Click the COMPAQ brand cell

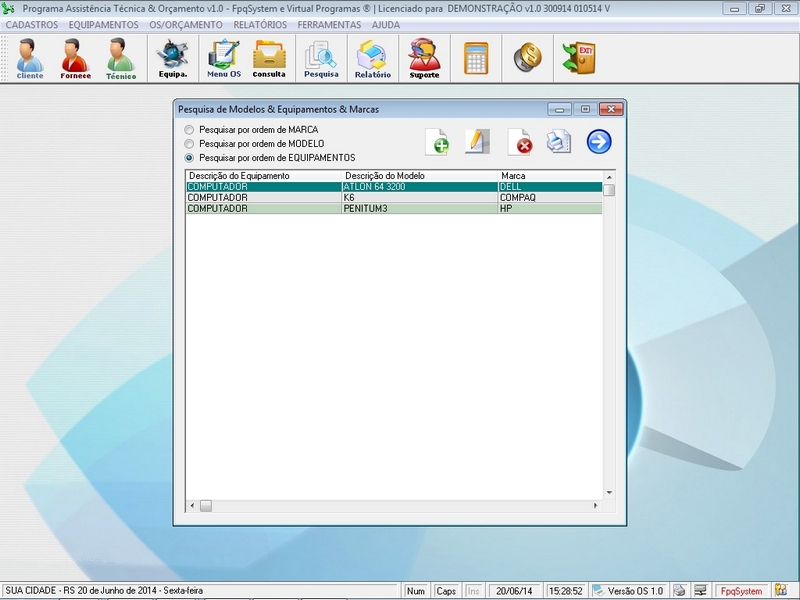pyautogui.click(x=550, y=197)
